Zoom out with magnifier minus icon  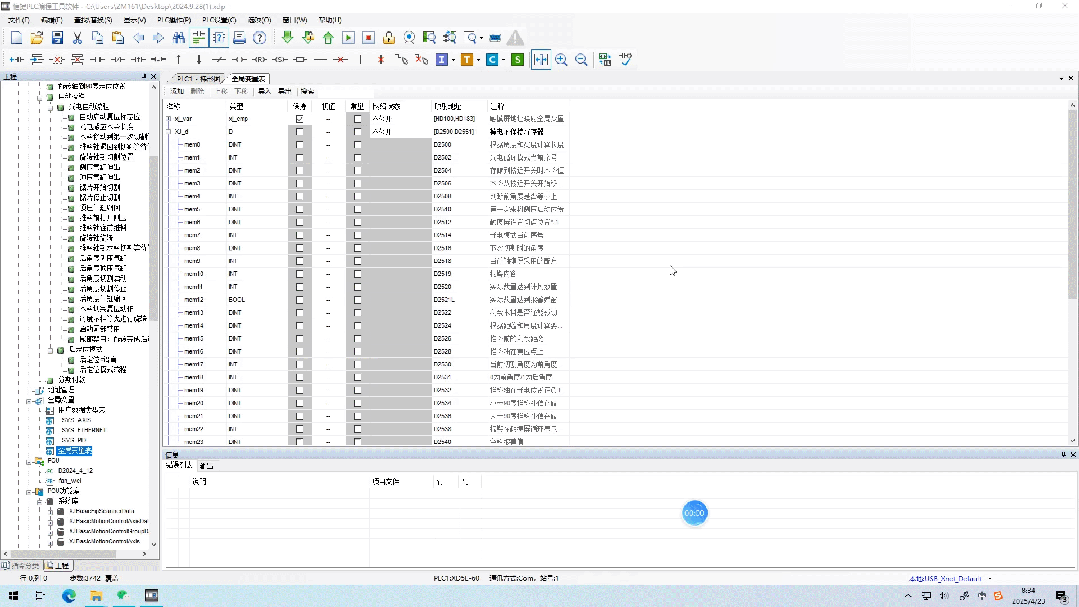(581, 60)
